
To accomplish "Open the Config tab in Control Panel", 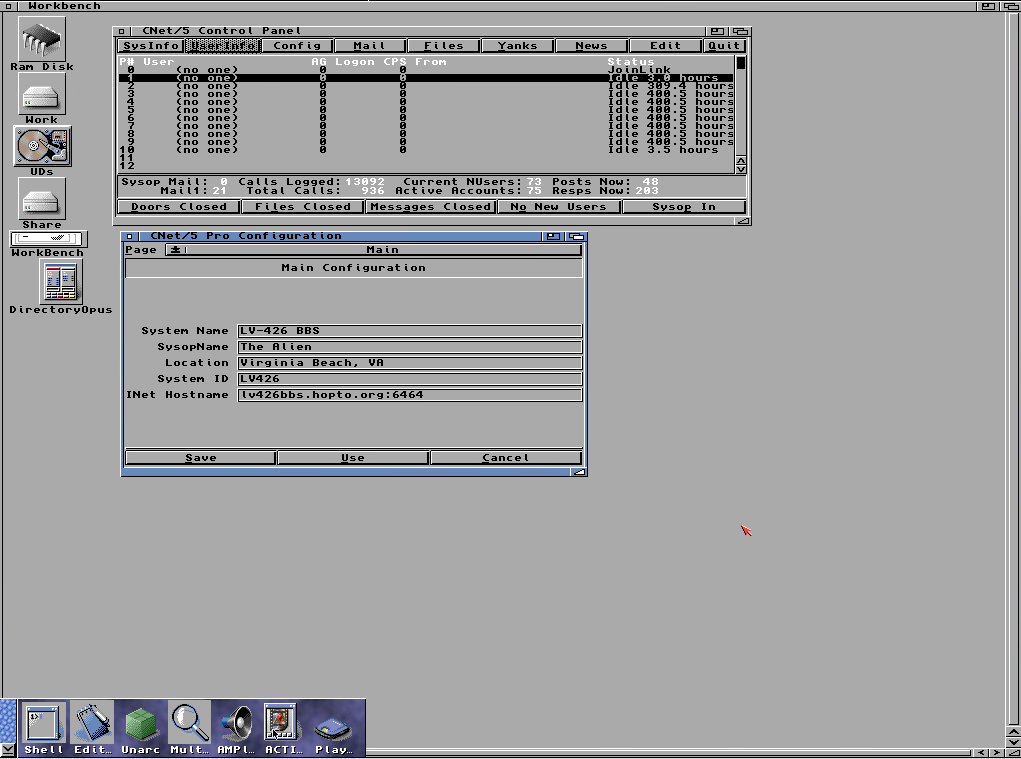I will click(297, 46).
